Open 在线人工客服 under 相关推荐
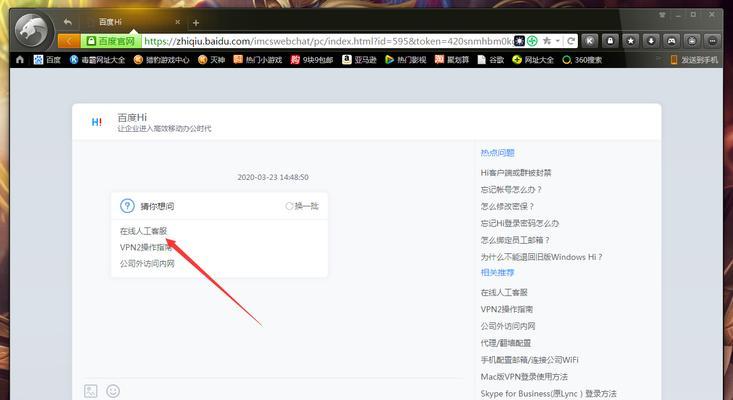This screenshot has width=733, height=400. point(504,292)
